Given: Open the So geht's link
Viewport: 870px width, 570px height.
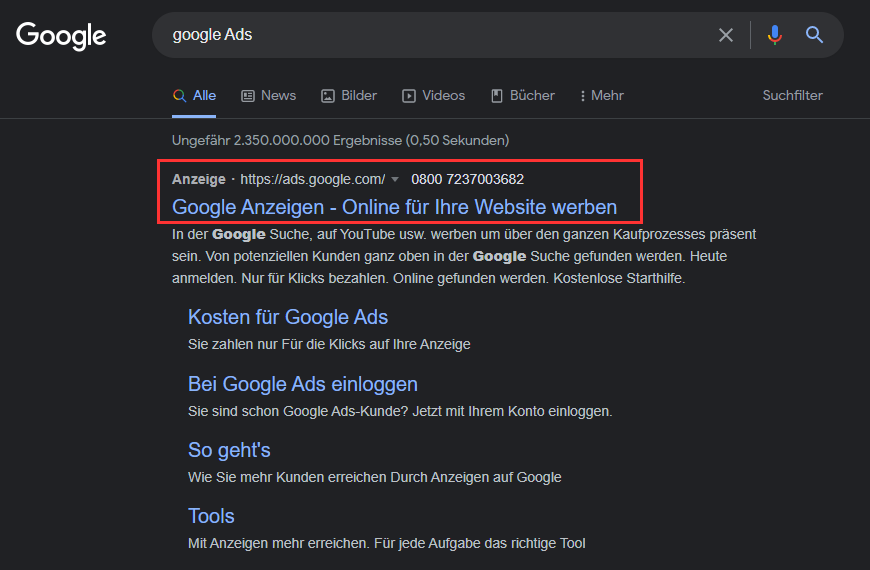Looking at the screenshot, I should (229, 450).
